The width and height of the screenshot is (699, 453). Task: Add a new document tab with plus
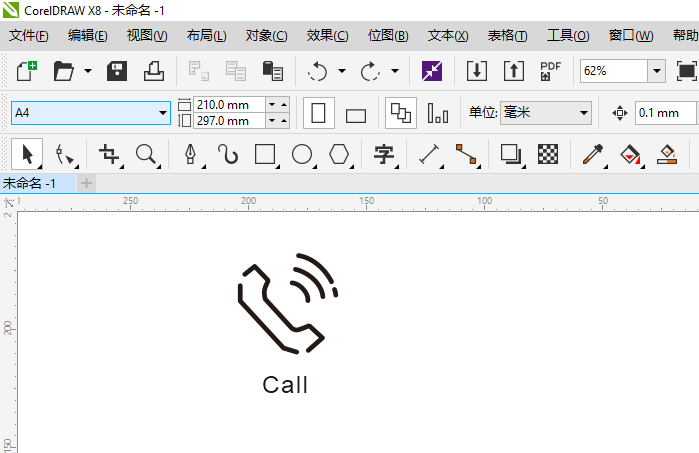point(86,183)
